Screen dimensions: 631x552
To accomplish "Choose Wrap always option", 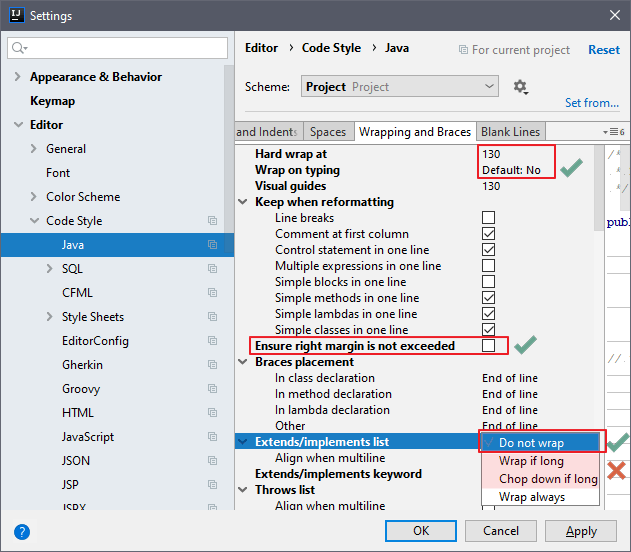I will click(540, 497).
